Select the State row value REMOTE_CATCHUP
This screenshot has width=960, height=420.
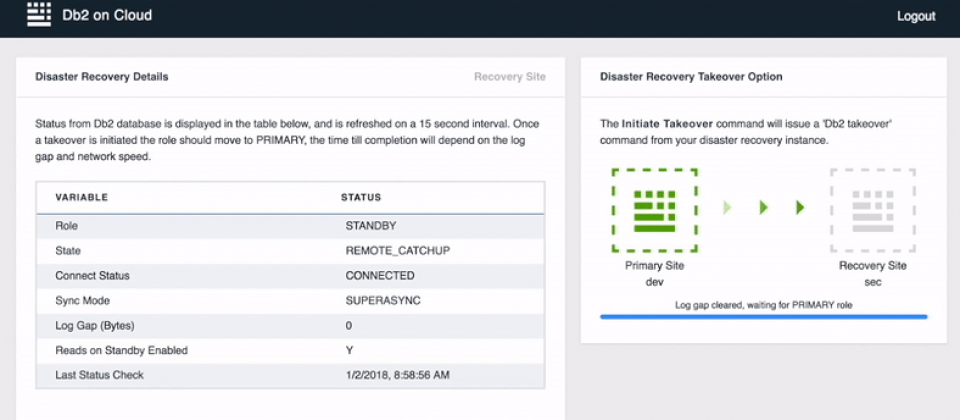tap(397, 251)
